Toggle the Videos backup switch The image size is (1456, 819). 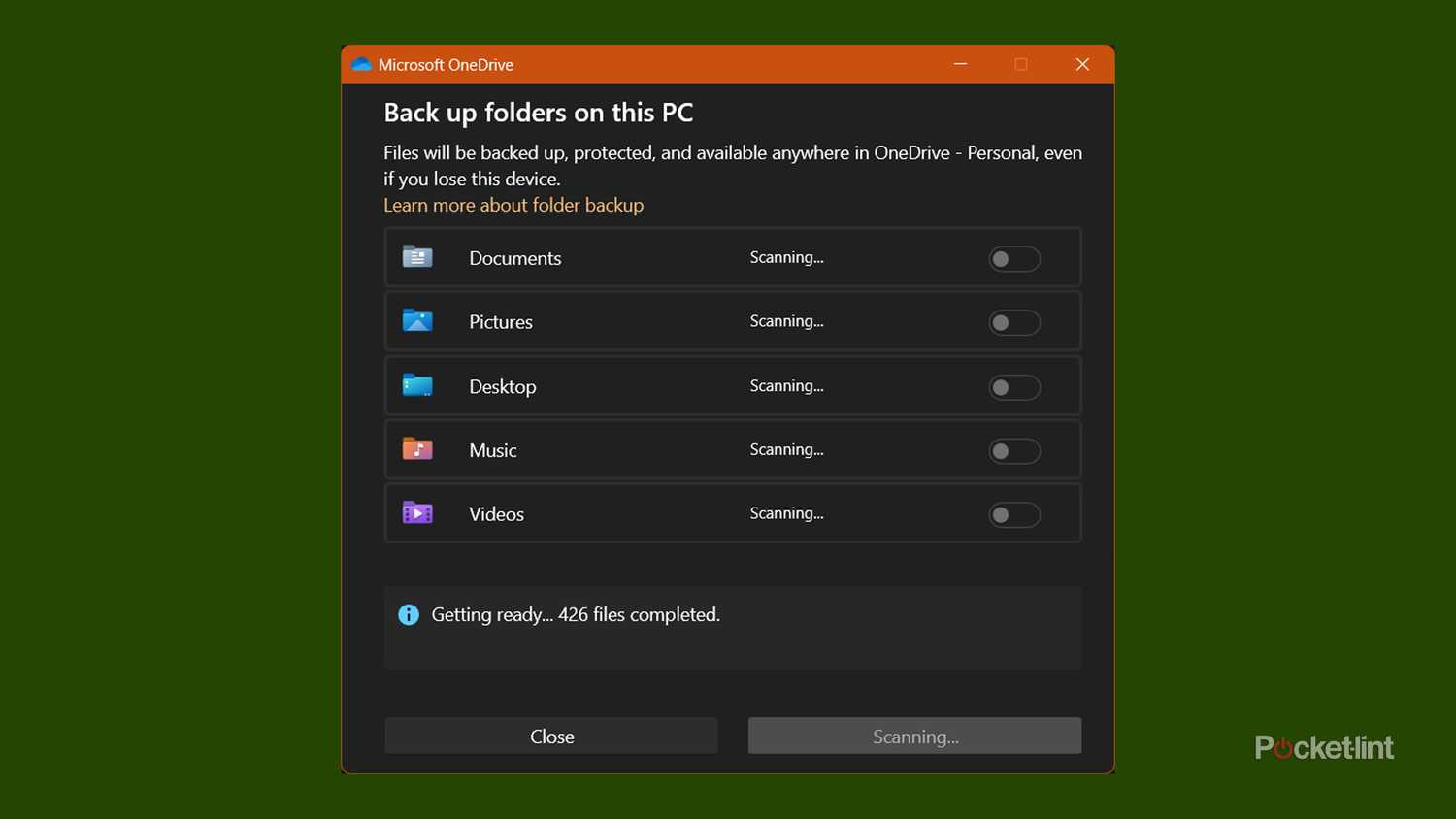[1013, 514]
